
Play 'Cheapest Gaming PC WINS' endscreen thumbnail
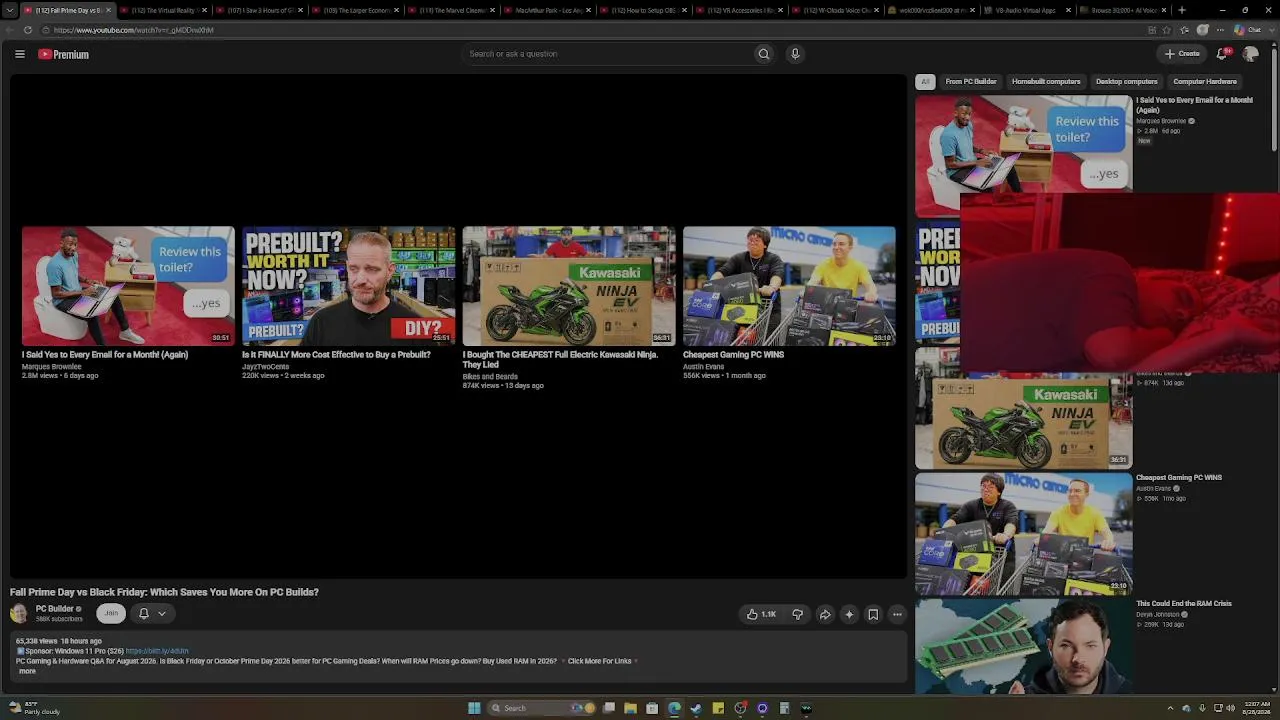(789, 286)
